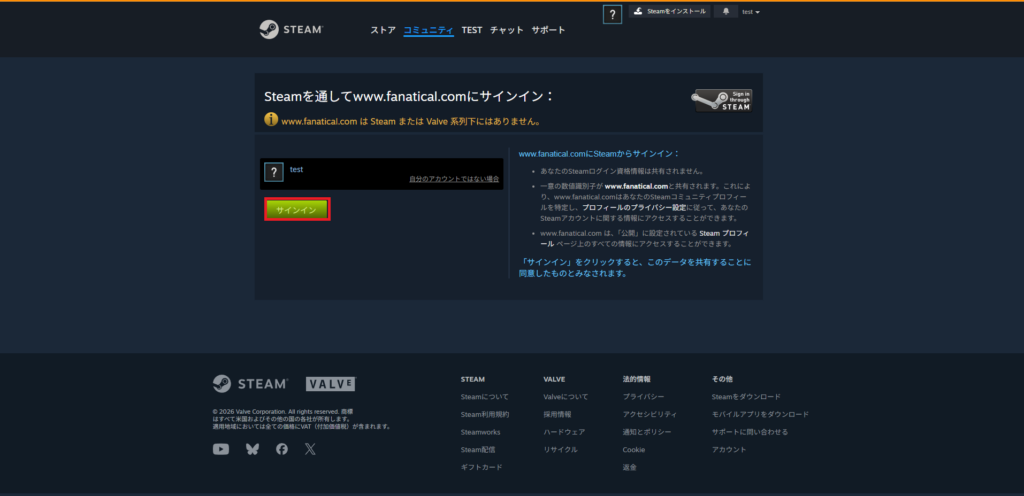This screenshot has height=496, width=1024.
Task: Open 返金 footer link
Action: coord(630,467)
